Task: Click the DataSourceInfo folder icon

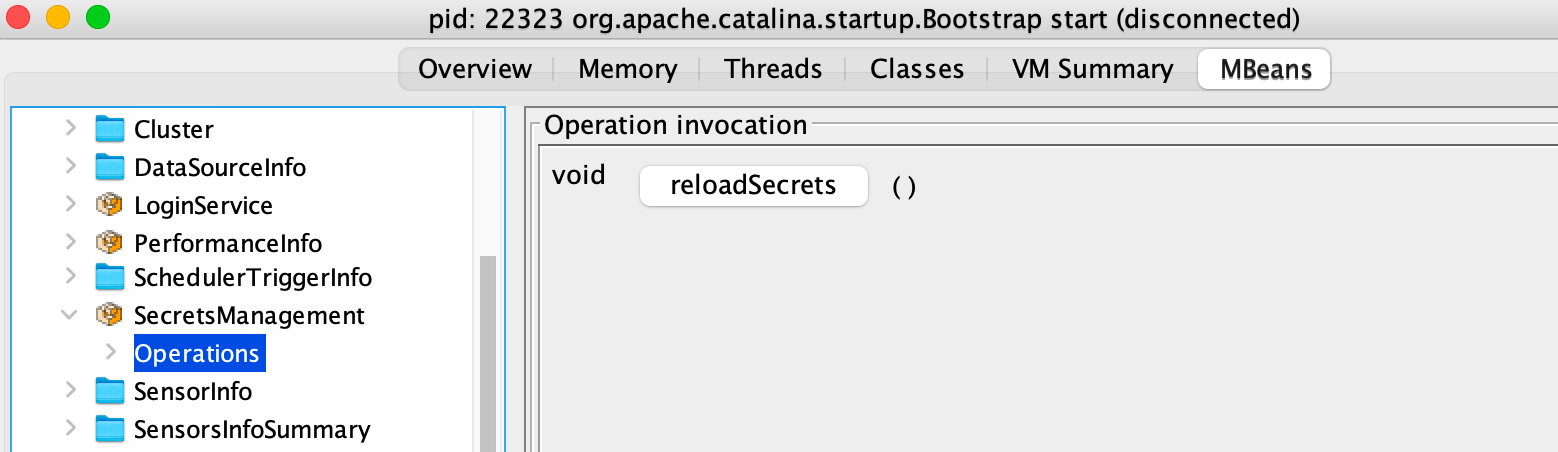Action: point(109,167)
